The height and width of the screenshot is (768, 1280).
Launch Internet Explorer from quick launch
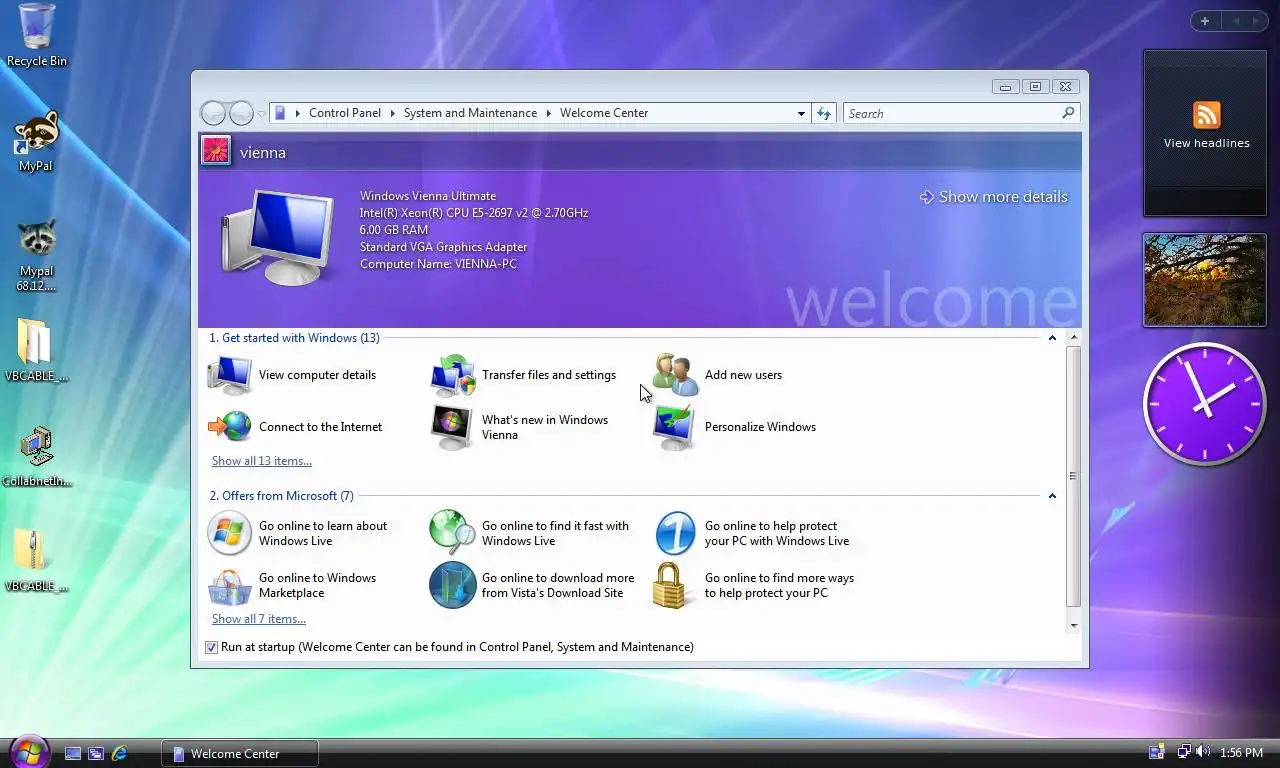coord(119,753)
